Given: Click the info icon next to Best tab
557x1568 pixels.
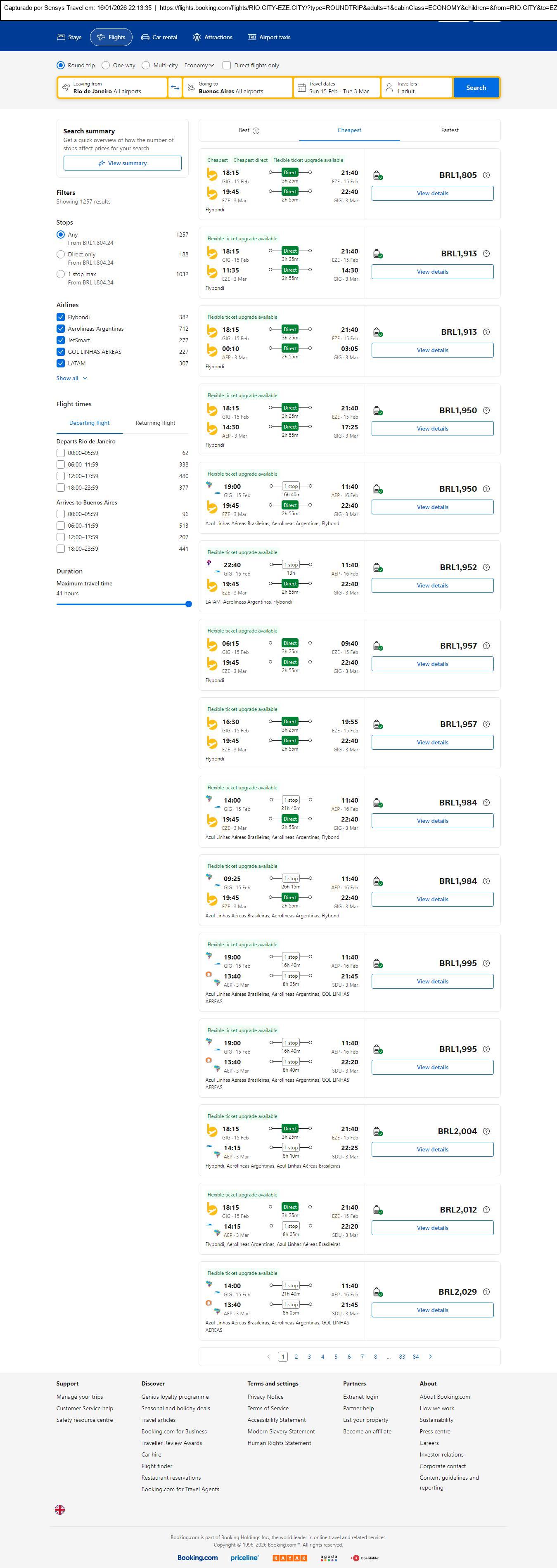Looking at the screenshot, I should click(x=256, y=131).
